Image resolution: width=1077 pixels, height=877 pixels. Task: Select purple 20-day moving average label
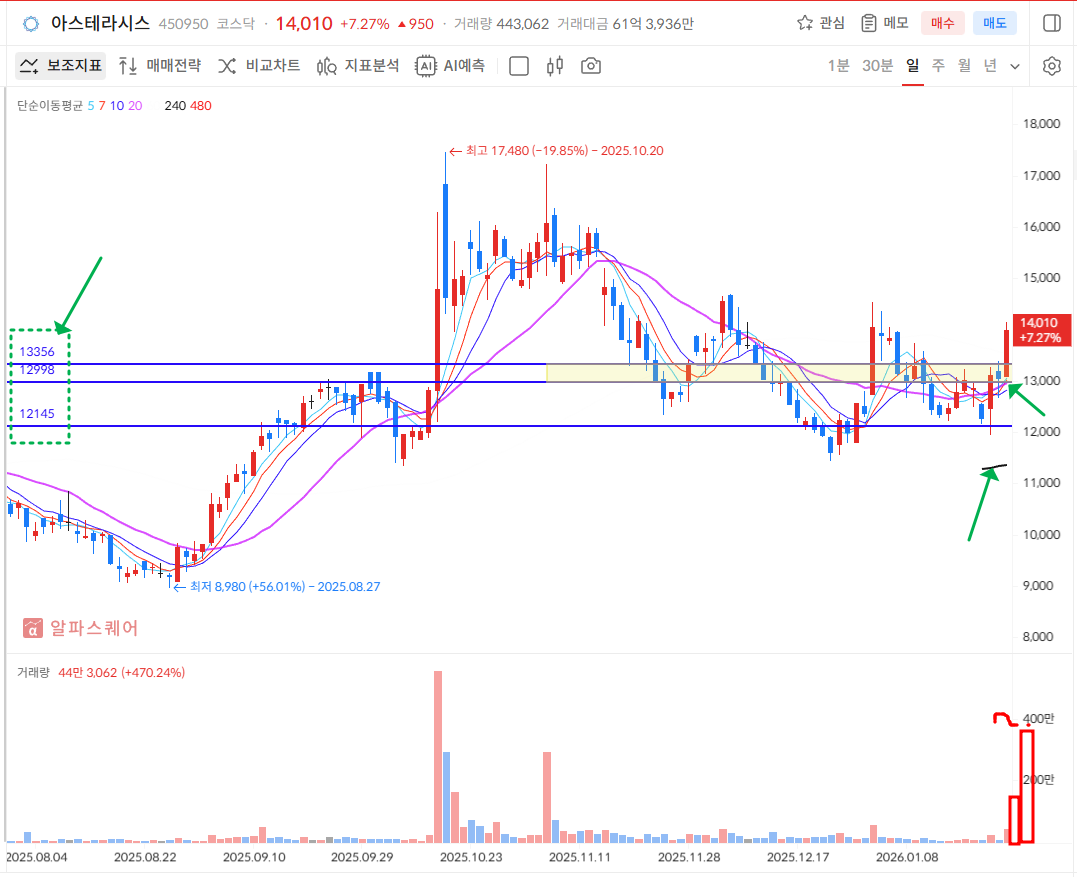[135, 106]
